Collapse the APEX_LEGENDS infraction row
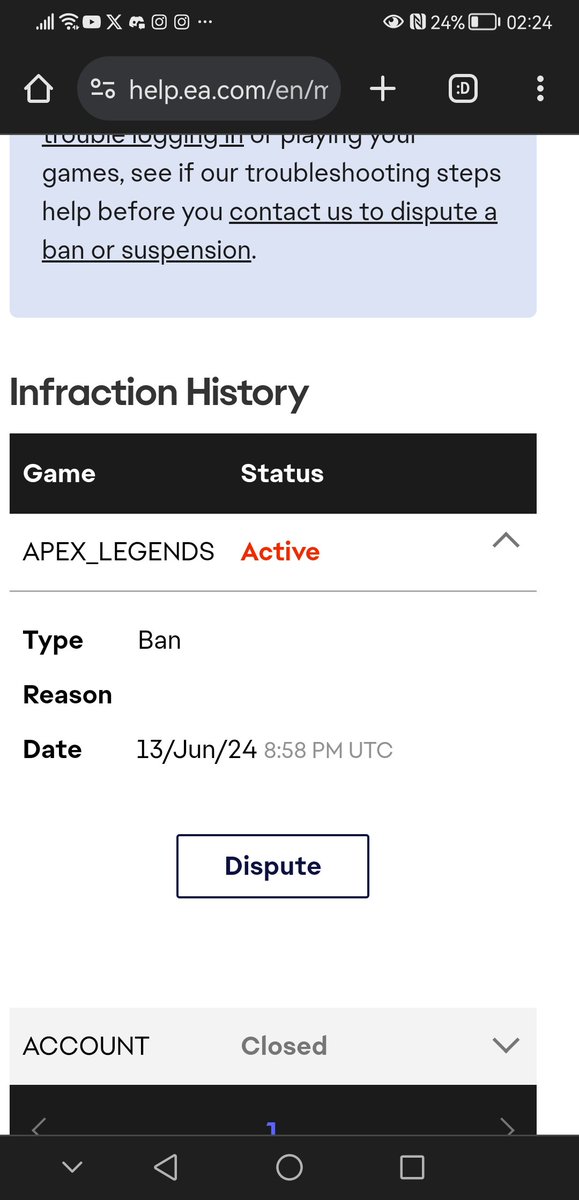Screen dimensions: 579x1200 click(x=506, y=541)
